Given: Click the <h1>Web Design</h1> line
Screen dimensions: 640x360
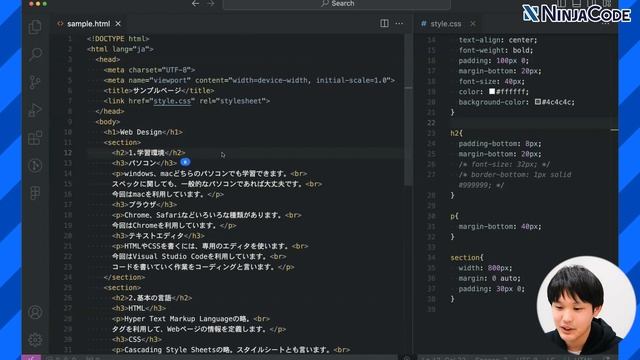Looking at the screenshot, I should (143, 132).
